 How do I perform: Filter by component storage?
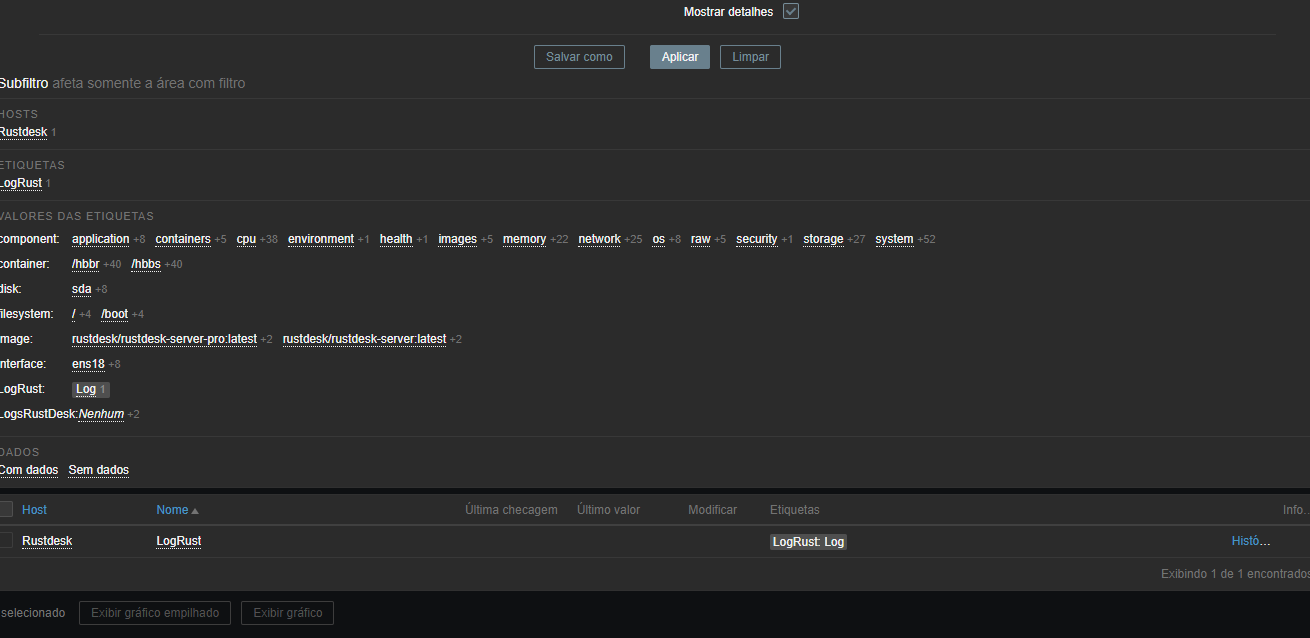[823, 239]
